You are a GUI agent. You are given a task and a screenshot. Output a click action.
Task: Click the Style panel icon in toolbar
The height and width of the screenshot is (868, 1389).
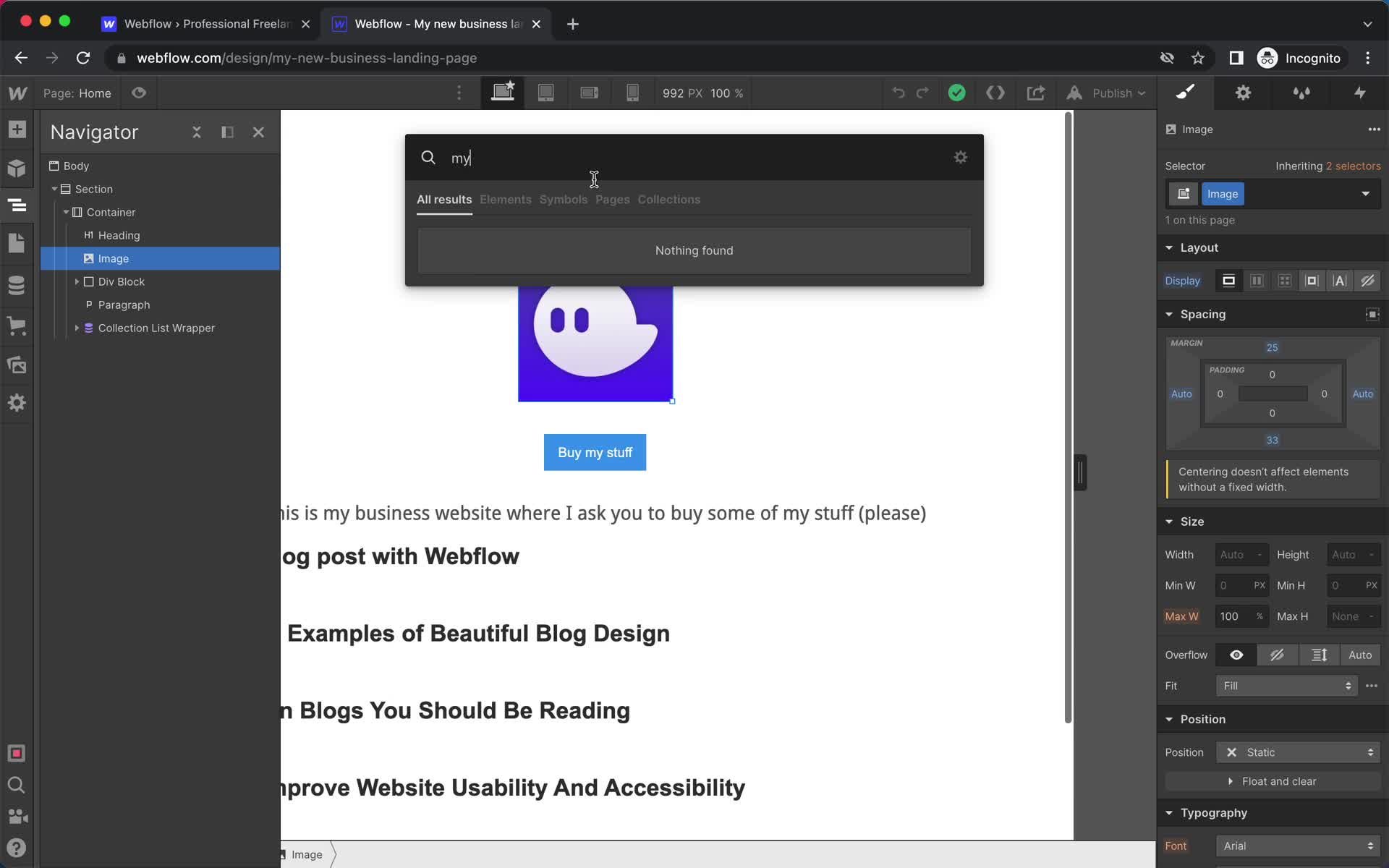(x=1185, y=93)
